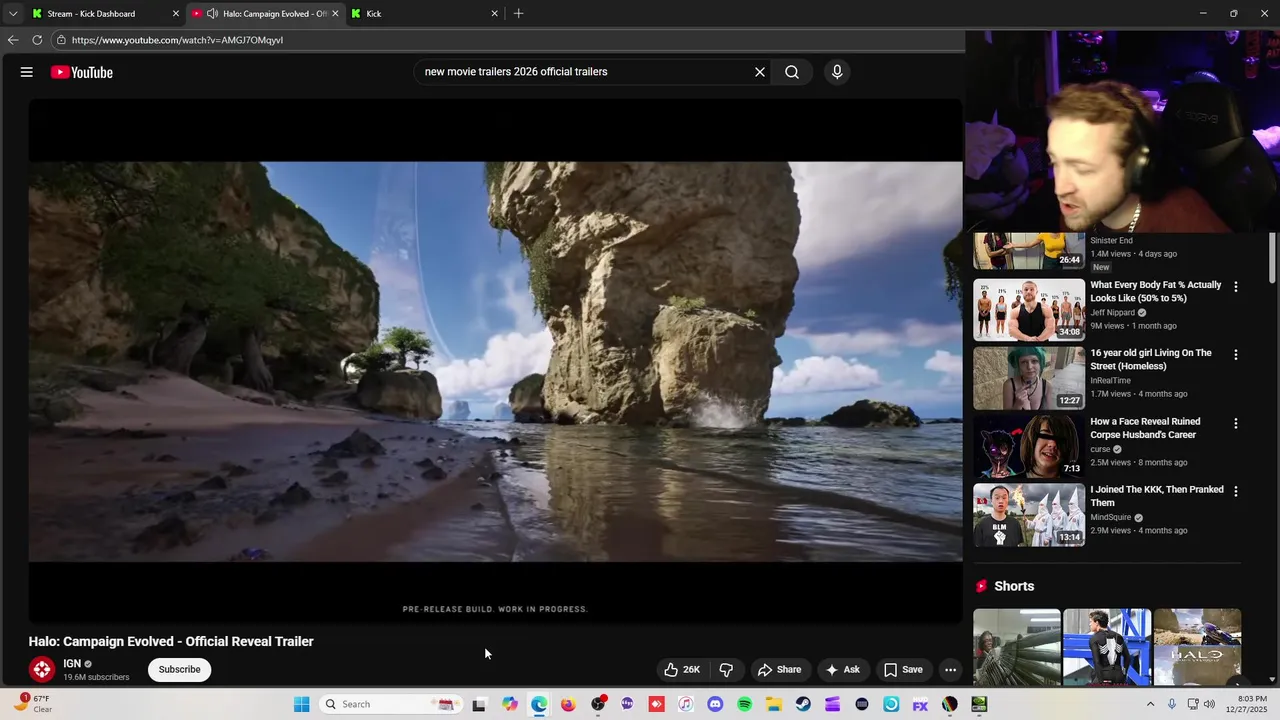The image size is (1280, 720).
Task: Open the OBS Studio taskbar icon
Action: (x=598, y=704)
